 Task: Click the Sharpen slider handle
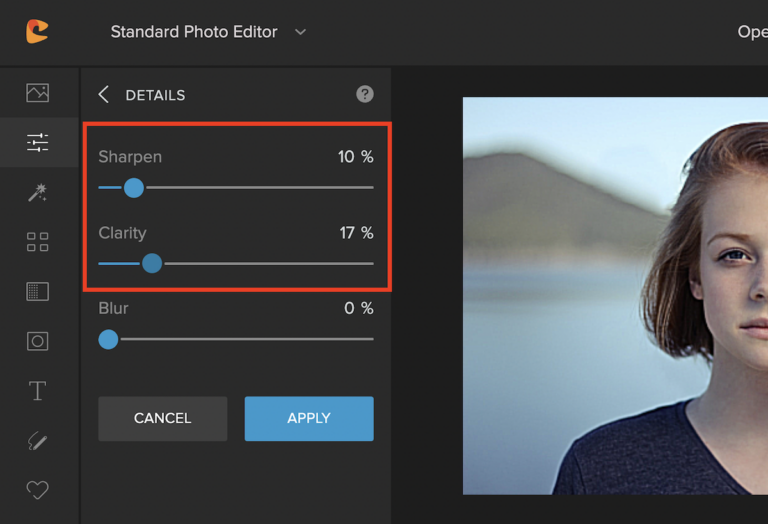(x=134, y=188)
